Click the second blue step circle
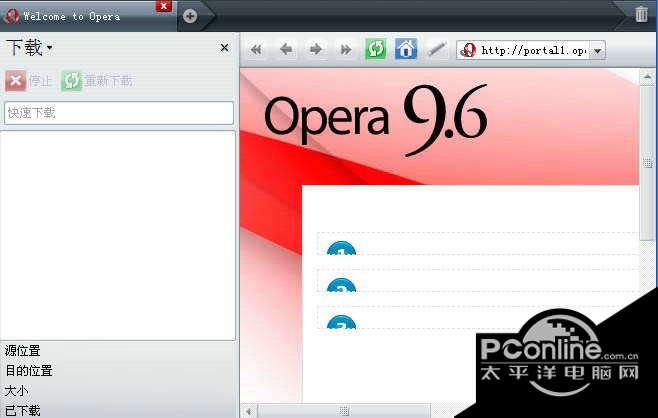This screenshot has height=418, width=658. (x=341, y=285)
